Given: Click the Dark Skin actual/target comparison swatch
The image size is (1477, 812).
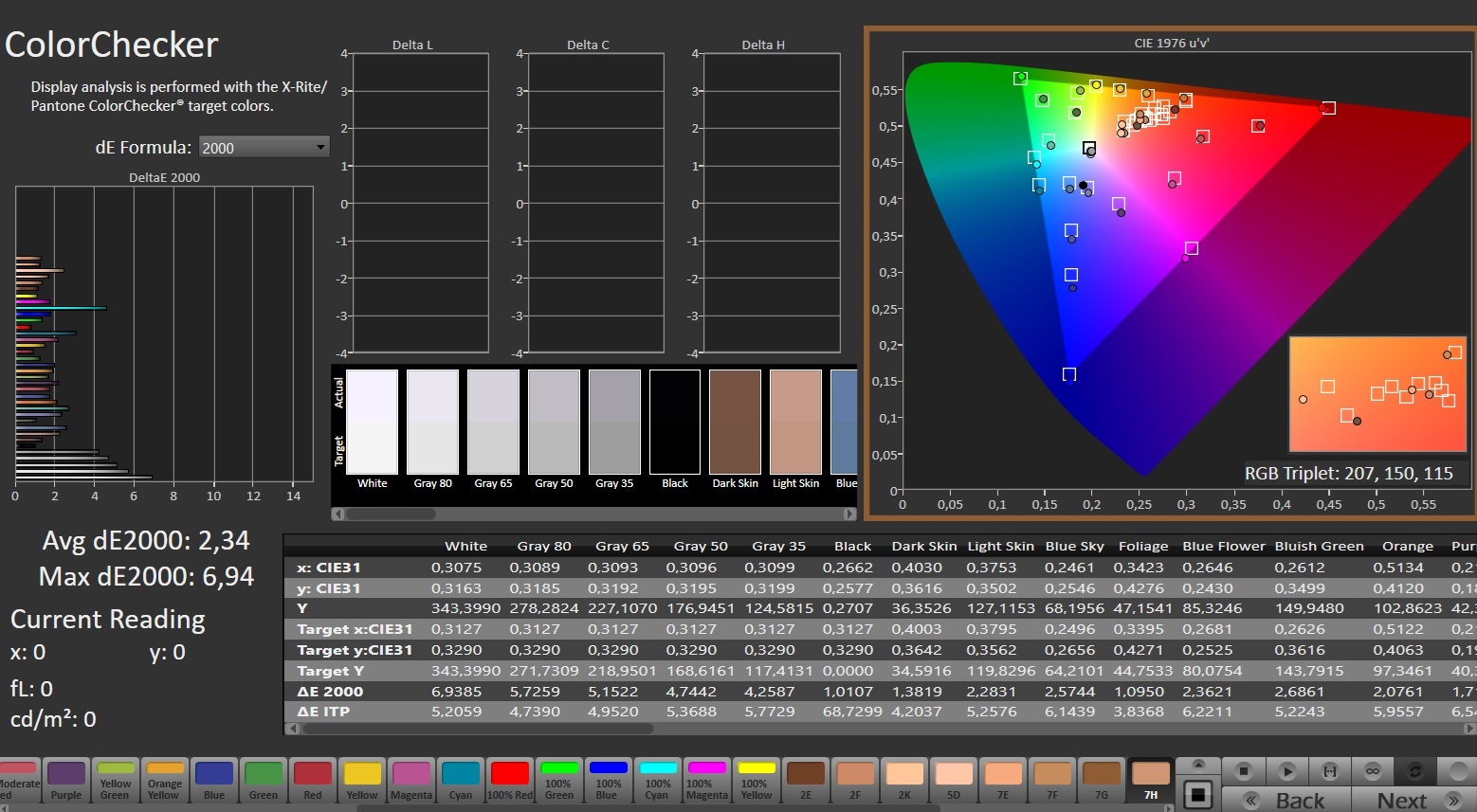Looking at the screenshot, I should click(x=735, y=423).
